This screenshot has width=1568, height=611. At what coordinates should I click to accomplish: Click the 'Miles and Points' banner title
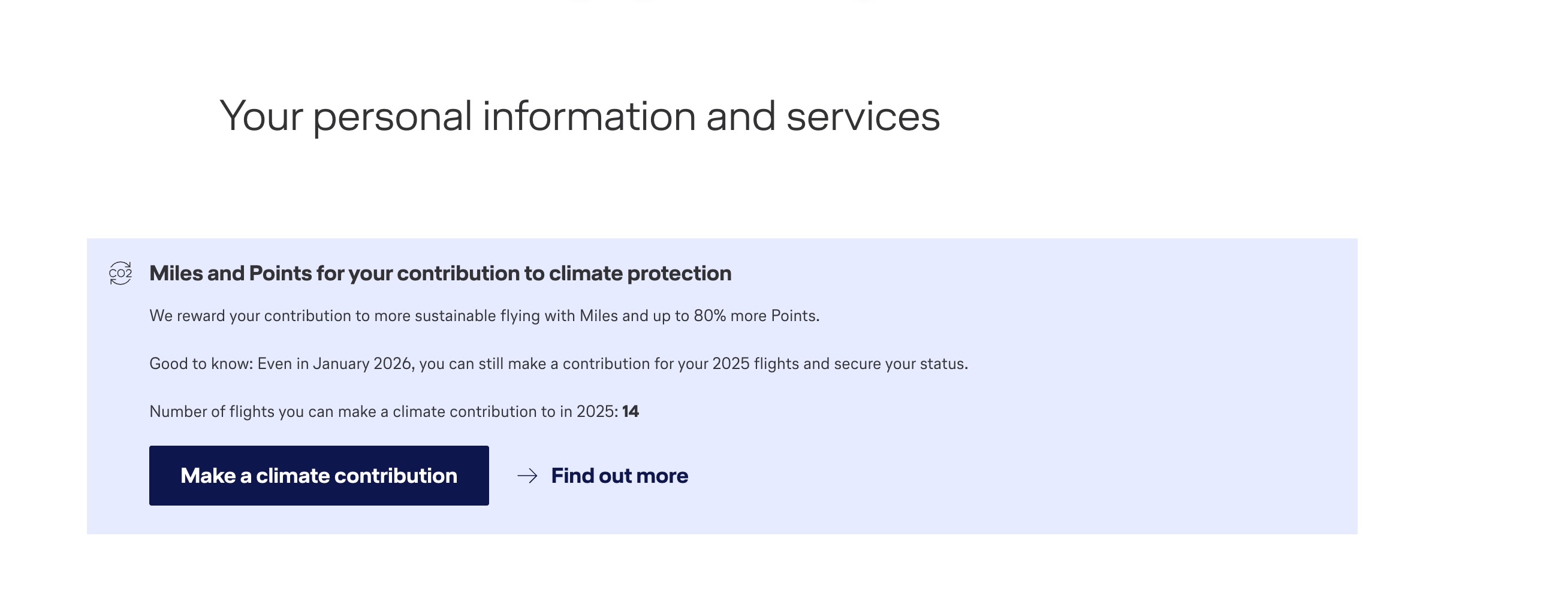coord(440,274)
